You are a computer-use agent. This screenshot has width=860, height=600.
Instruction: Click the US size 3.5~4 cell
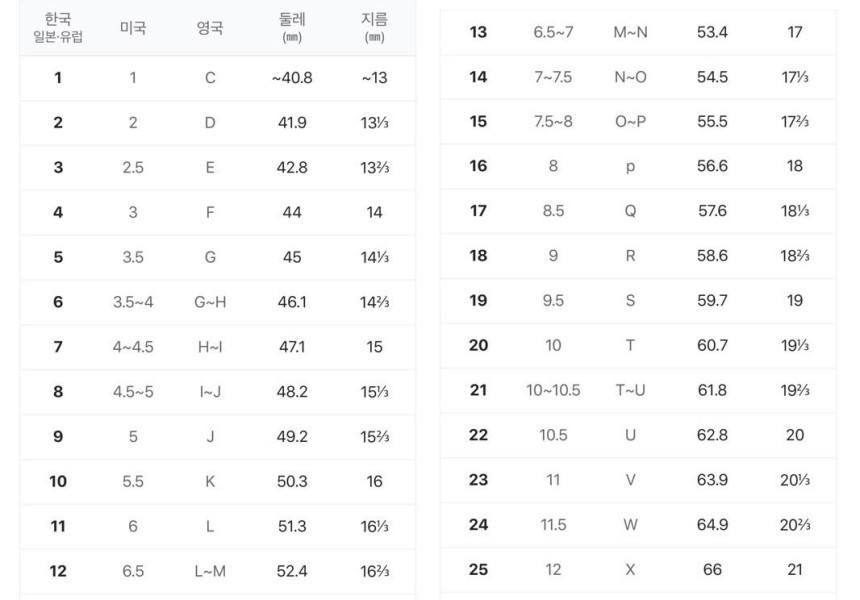[x=133, y=302]
